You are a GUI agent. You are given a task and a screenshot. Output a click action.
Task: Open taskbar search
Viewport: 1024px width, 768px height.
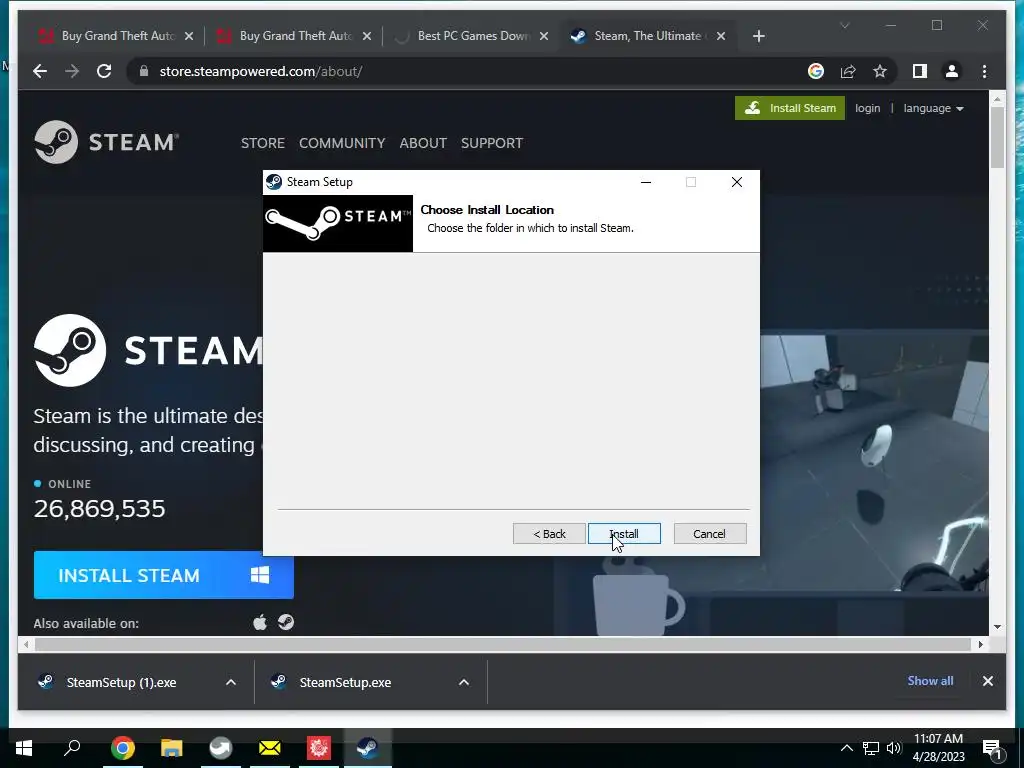tap(72, 748)
